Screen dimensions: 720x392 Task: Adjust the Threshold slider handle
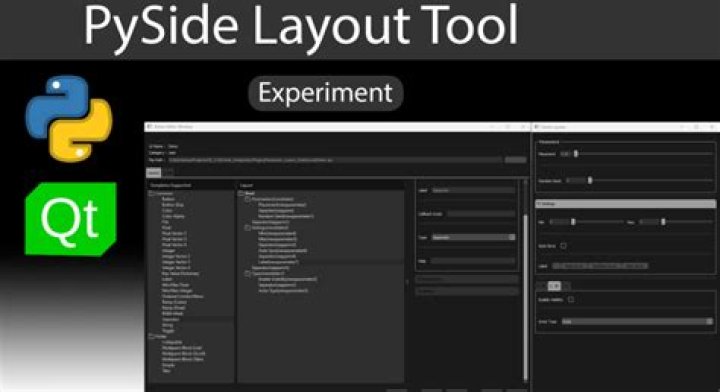click(x=576, y=154)
